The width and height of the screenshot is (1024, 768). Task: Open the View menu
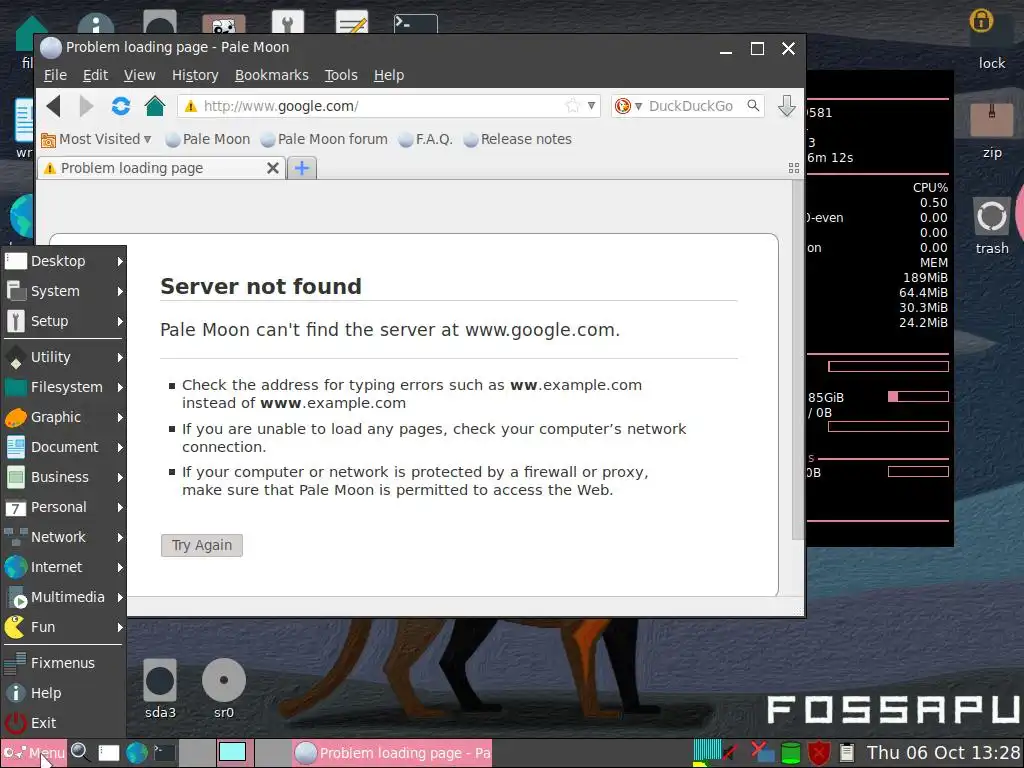(x=140, y=75)
